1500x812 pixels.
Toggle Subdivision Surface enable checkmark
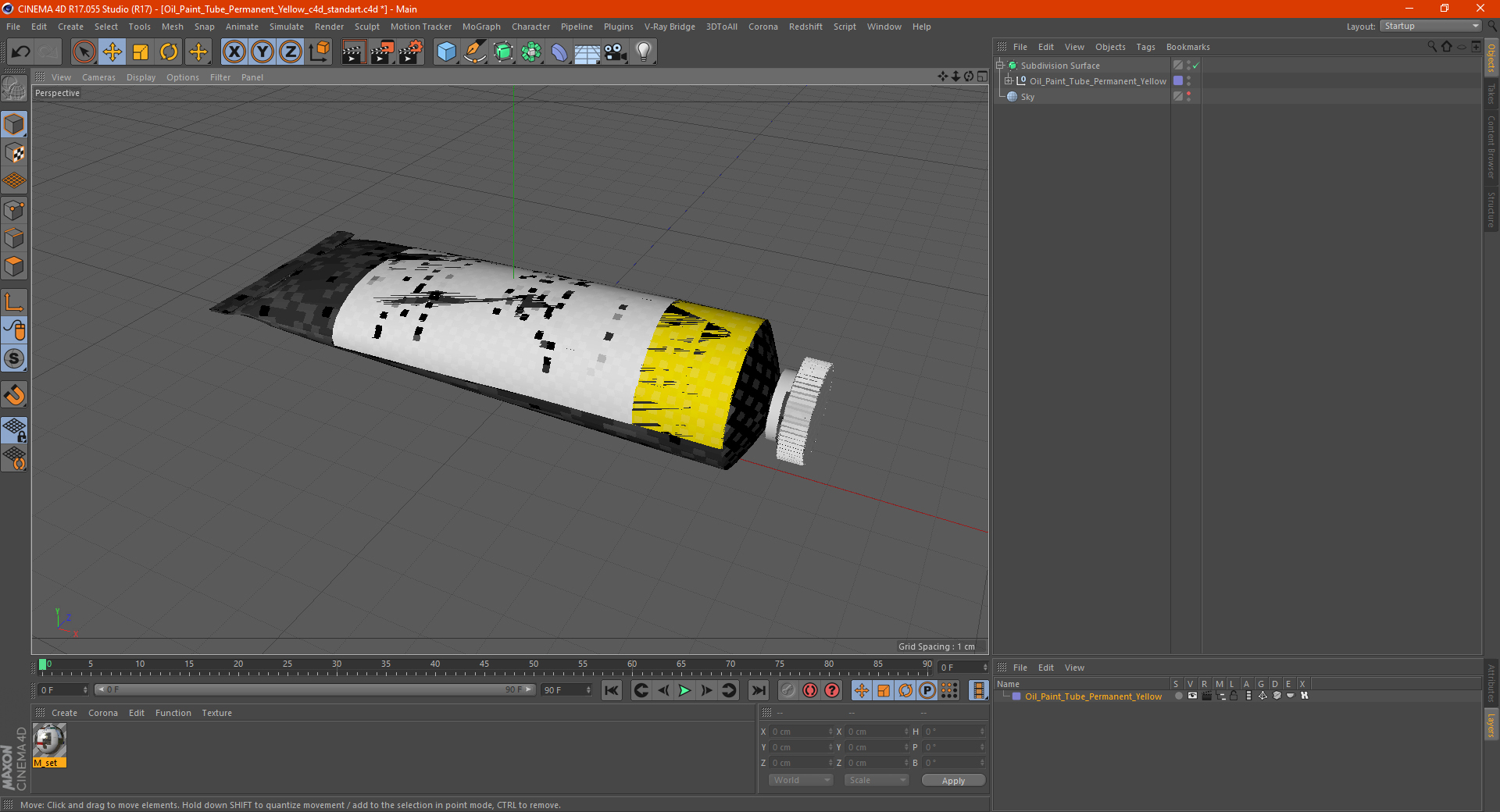[1196, 66]
